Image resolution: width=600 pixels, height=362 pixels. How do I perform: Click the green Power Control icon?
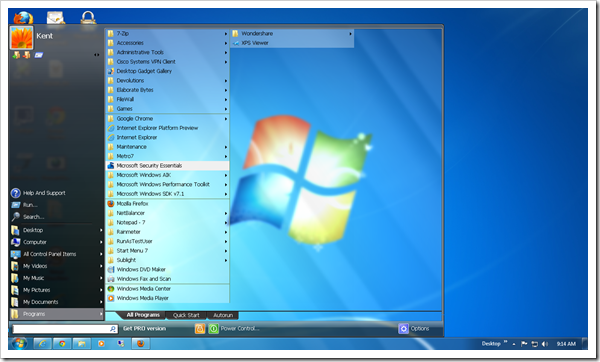coord(214,329)
